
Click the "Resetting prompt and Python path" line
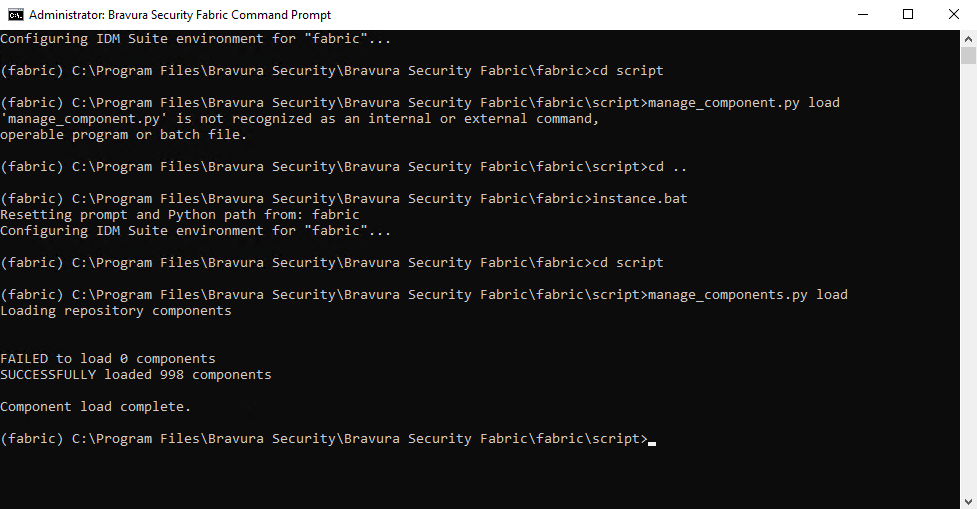(x=180, y=215)
